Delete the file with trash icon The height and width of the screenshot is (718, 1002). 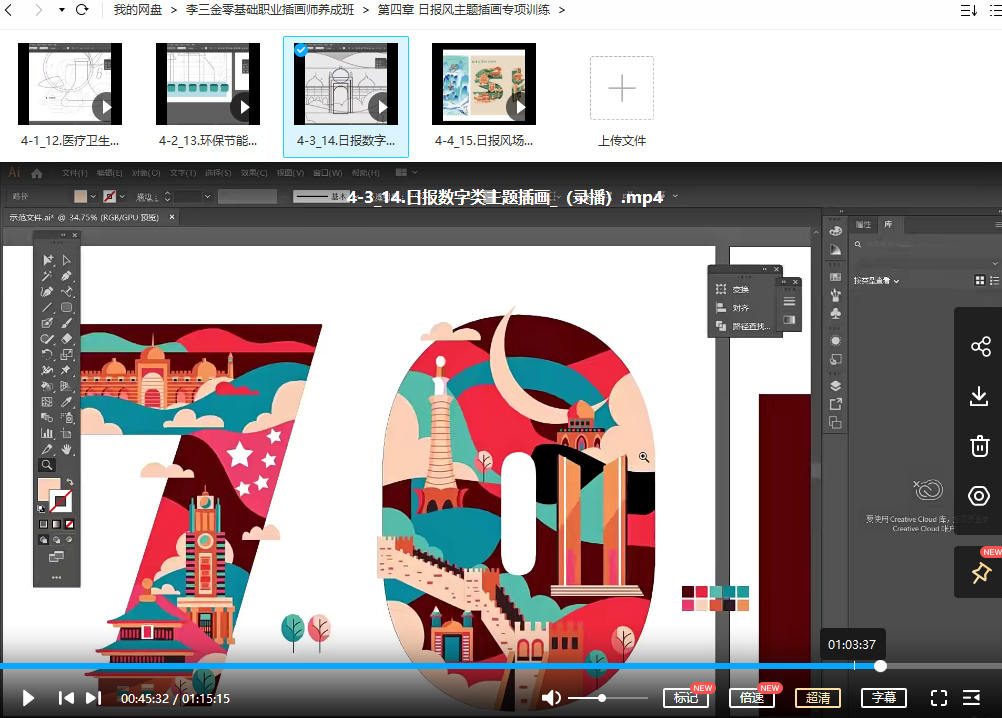coord(980,446)
